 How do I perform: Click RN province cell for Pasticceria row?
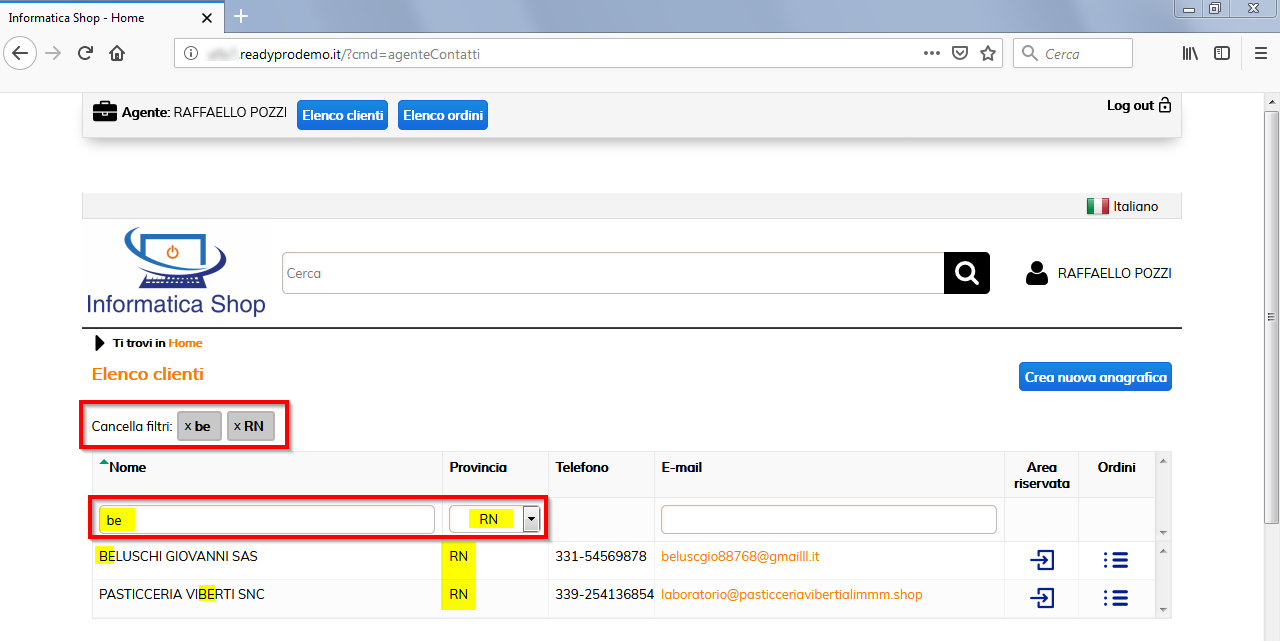click(459, 594)
